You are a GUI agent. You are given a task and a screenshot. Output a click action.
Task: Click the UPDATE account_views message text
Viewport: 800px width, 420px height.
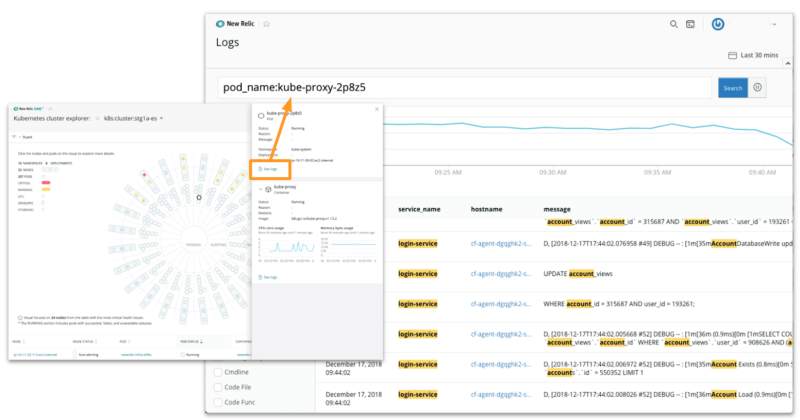coord(578,274)
